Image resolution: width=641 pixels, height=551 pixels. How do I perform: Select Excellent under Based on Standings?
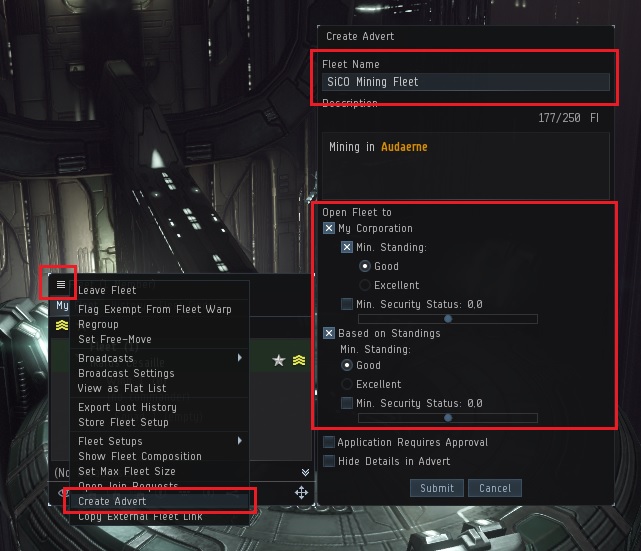347,384
